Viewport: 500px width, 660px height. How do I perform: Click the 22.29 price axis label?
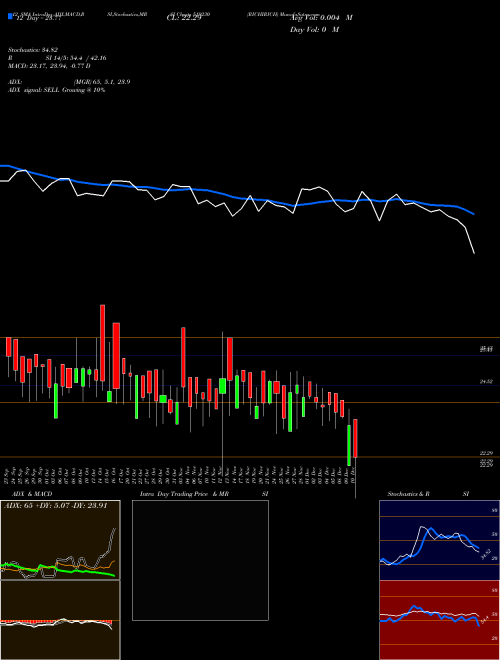[486, 453]
